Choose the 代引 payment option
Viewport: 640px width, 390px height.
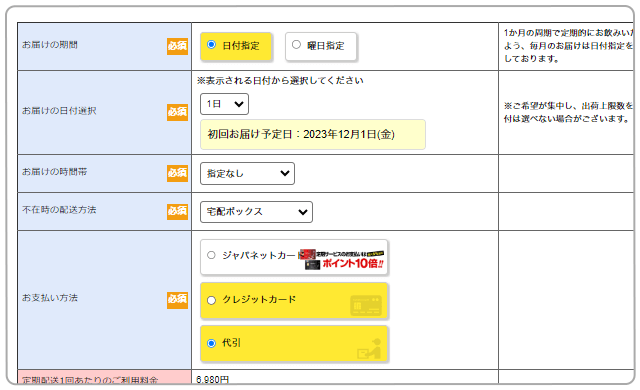(x=294, y=343)
